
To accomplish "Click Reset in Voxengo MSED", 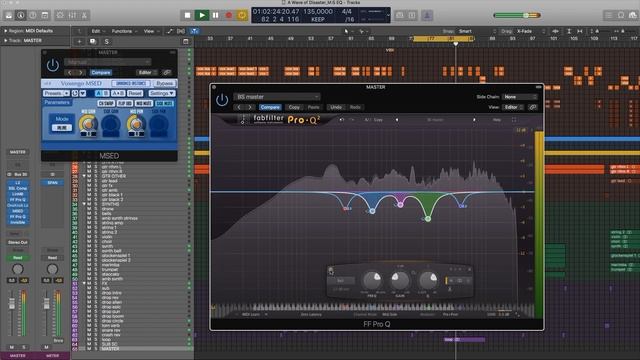I will coord(135,93).
